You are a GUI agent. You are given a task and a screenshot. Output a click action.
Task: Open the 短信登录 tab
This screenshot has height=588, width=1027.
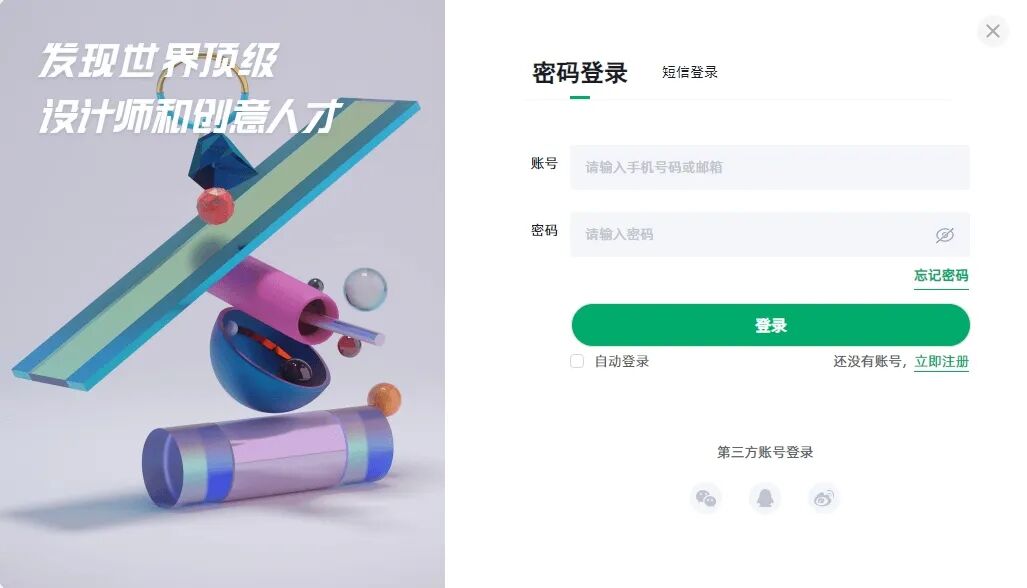point(690,72)
